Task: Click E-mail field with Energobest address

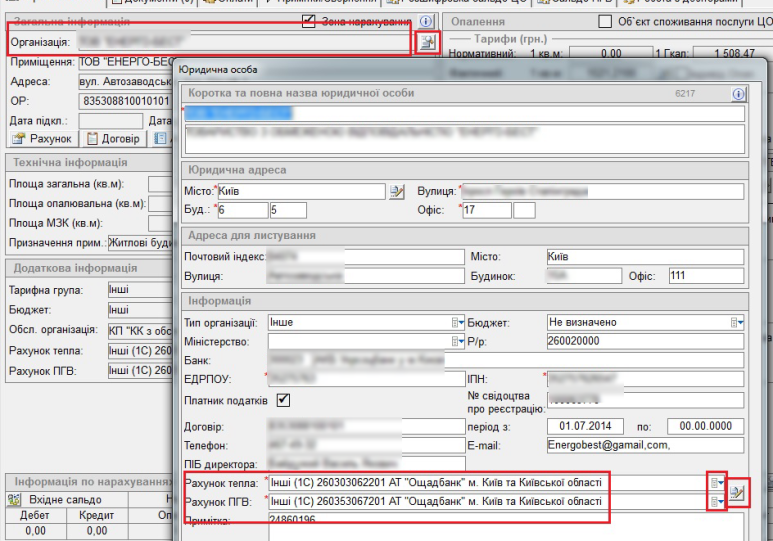Action: 645,445
